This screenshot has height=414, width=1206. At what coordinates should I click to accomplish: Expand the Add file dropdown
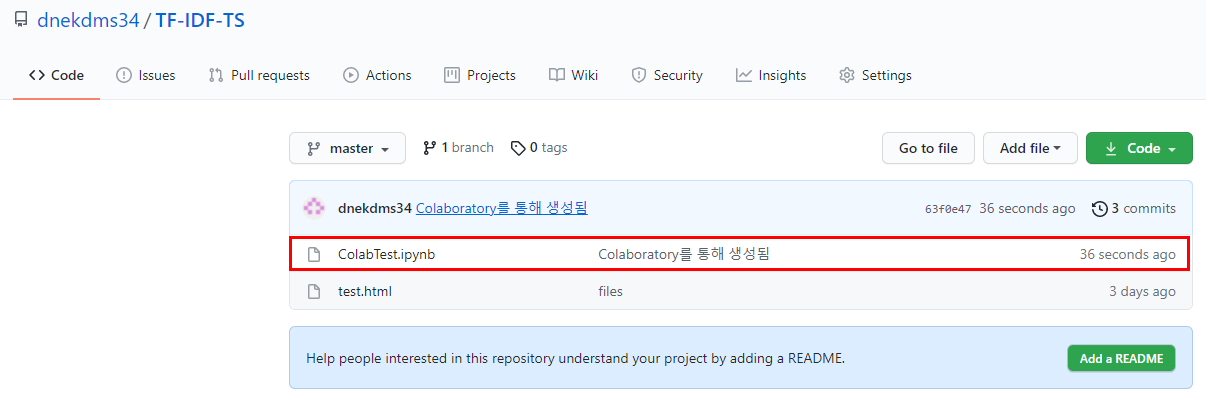1030,148
